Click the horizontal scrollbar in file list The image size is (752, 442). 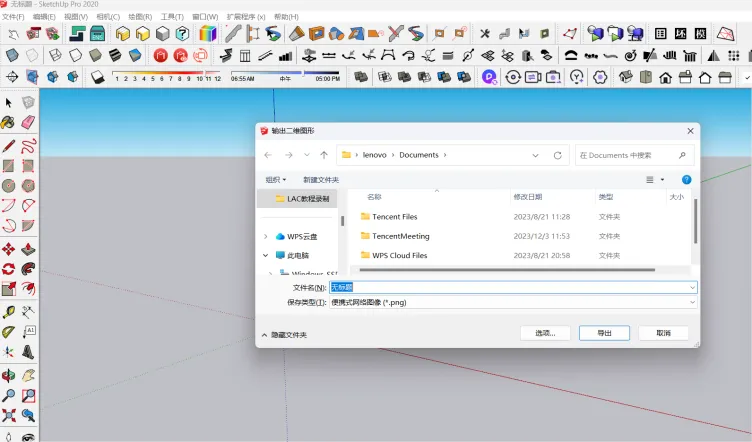click(507, 270)
